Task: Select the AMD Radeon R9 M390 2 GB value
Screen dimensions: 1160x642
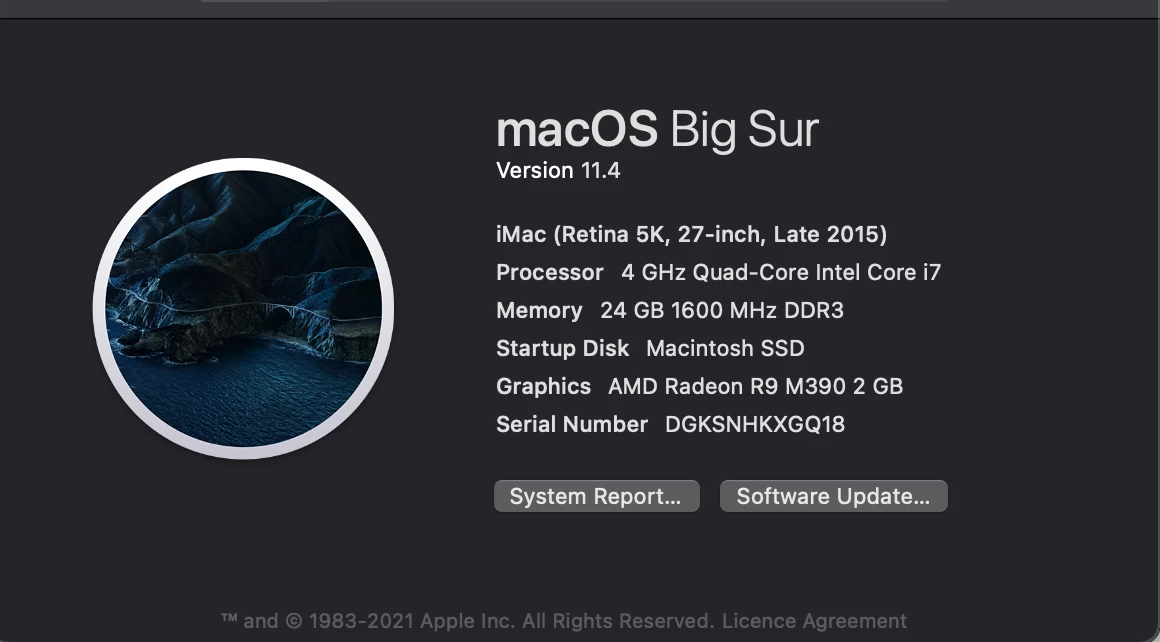Action: click(x=755, y=386)
